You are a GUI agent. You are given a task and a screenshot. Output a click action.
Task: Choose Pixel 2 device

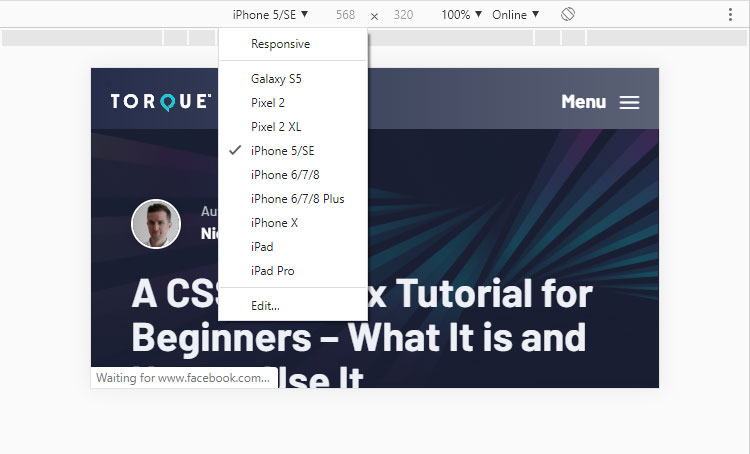(293, 102)
